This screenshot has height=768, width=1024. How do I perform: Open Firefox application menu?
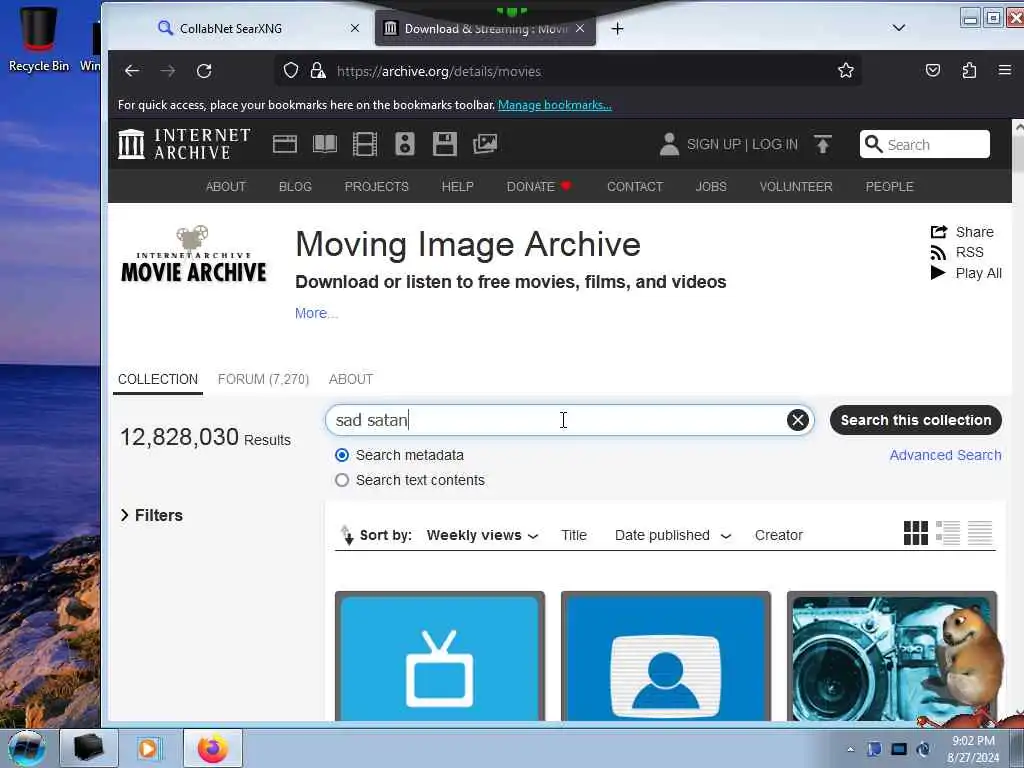(x=1005, y=70)
